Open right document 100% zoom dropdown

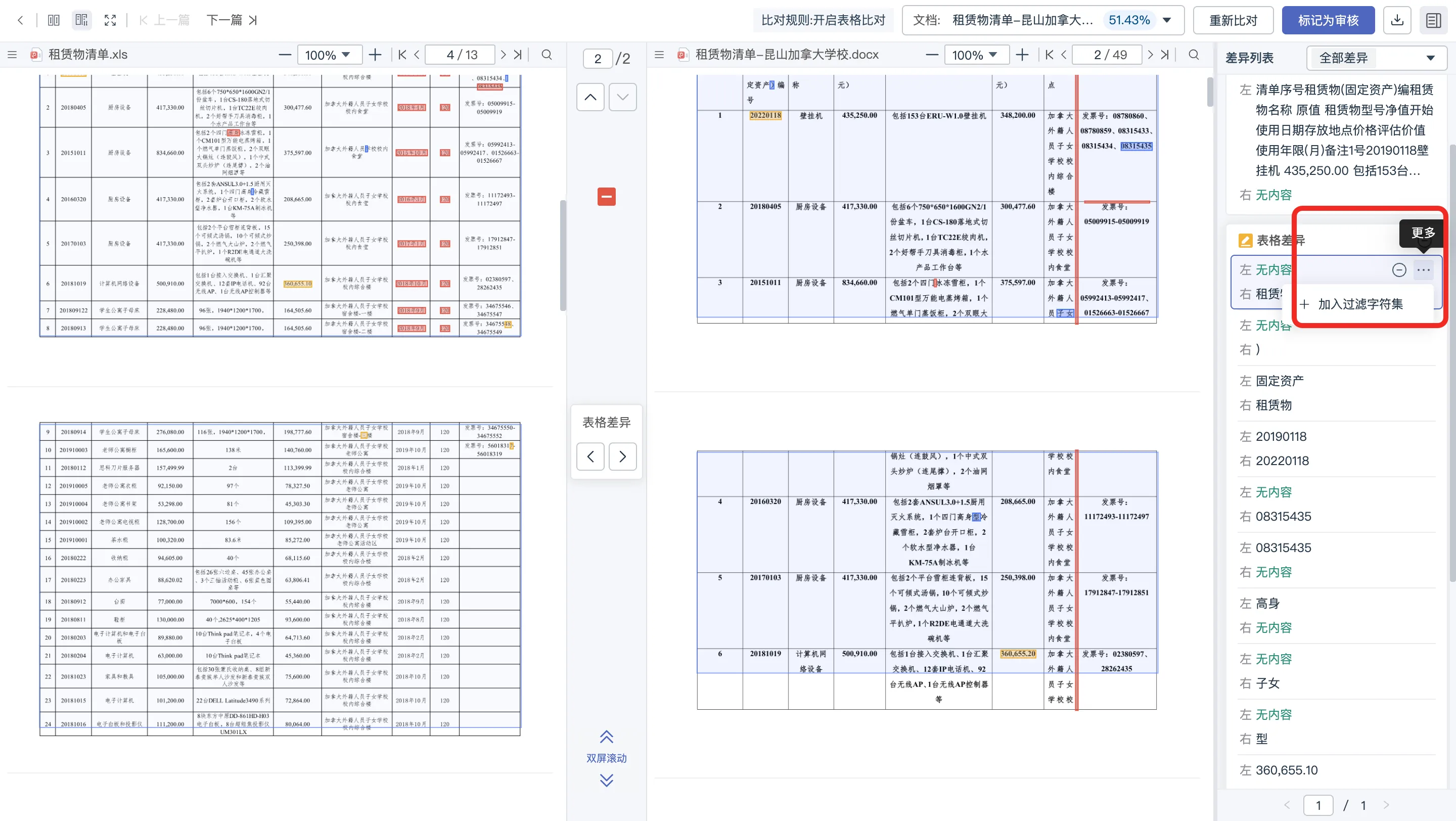coord(977,55)
